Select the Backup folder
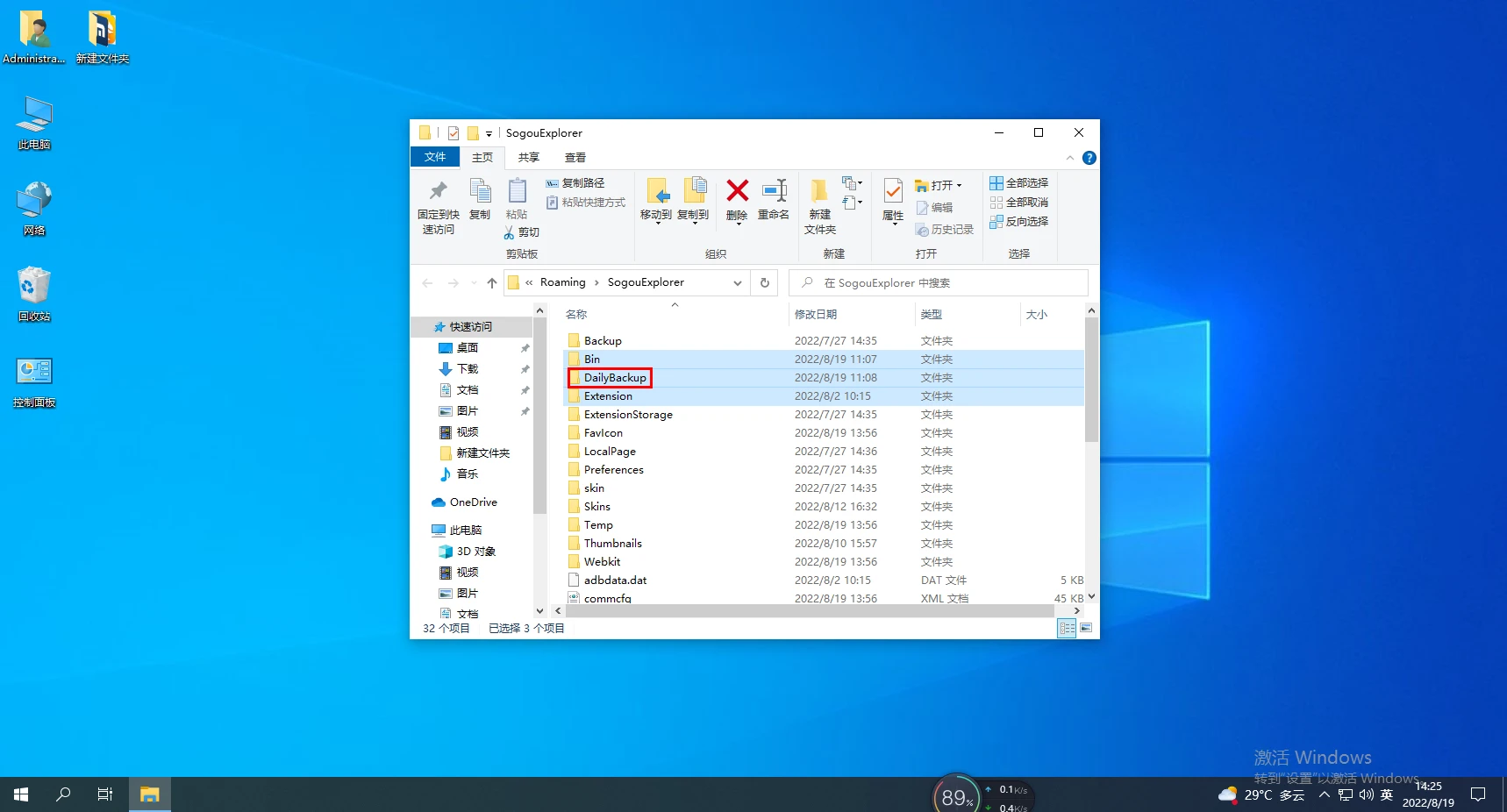 pos(603,340)
